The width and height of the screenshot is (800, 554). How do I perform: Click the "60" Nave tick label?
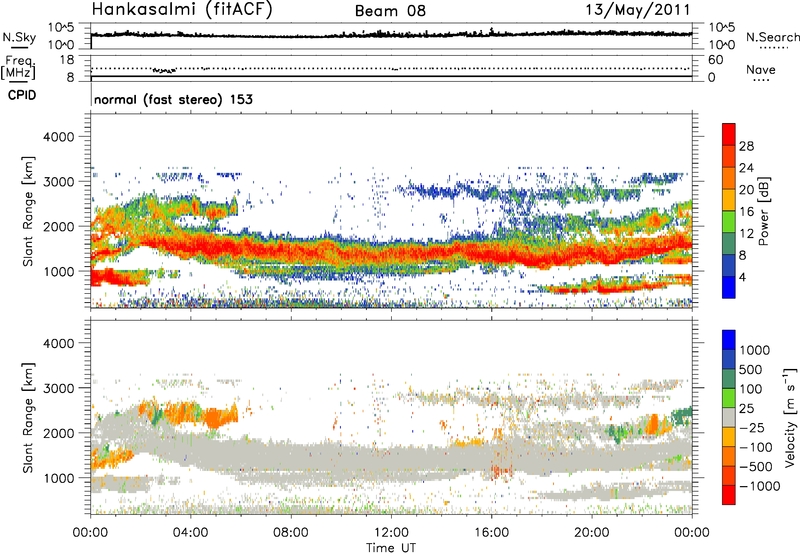pyautogui.click(x=715, y=60)
